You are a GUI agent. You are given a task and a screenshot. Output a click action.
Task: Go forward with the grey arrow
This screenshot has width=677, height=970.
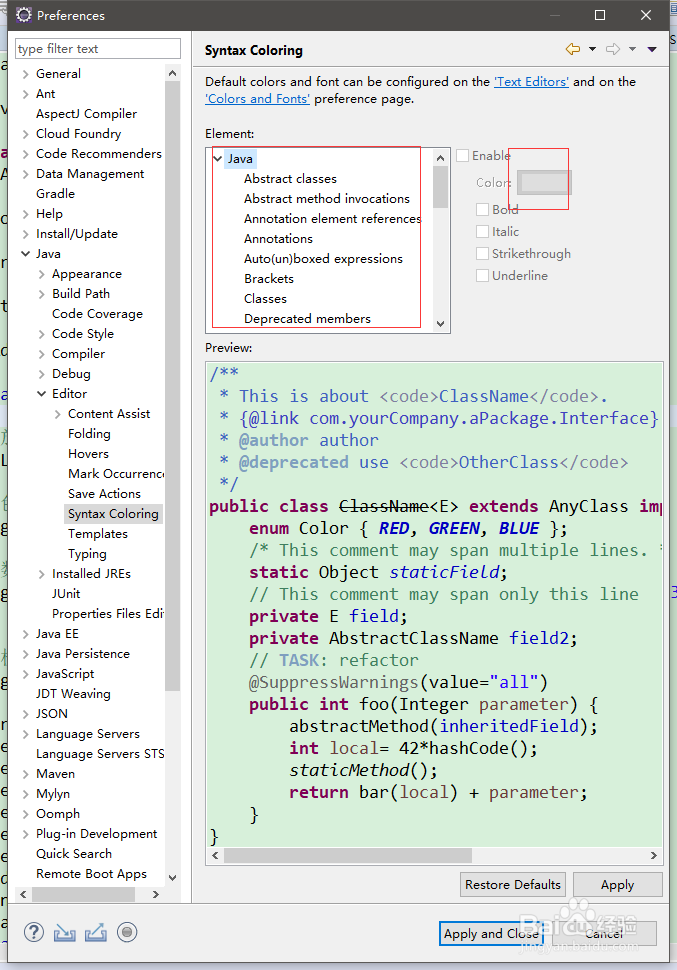point(613,49)
